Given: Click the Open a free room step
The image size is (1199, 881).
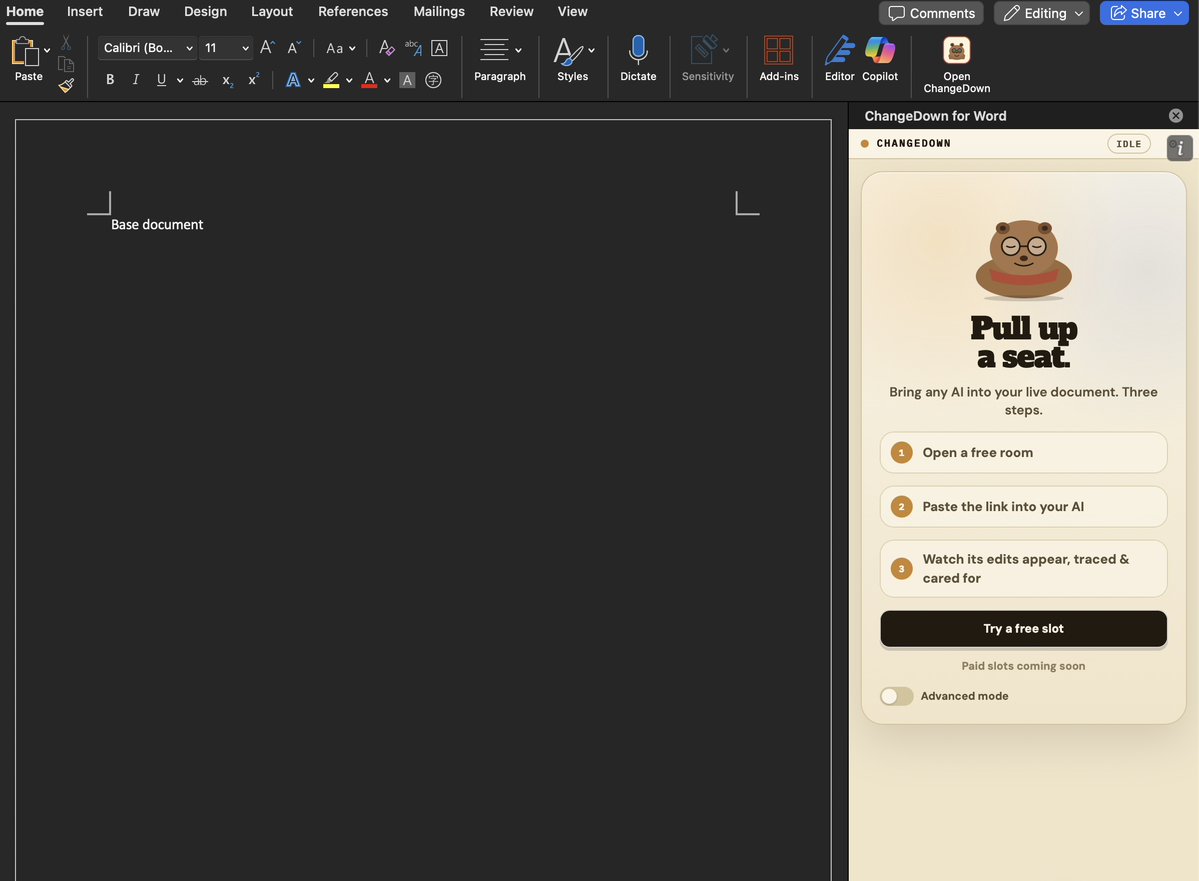Looking at the screenshot, I should tap(1023, 453).
